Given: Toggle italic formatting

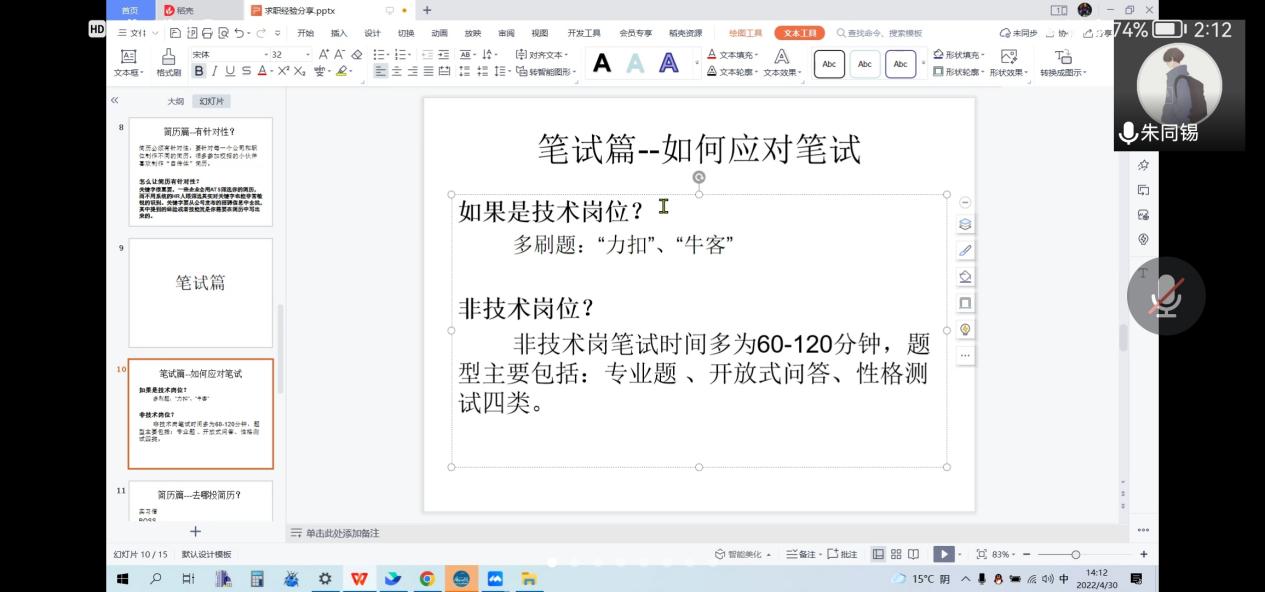Looking at the screenshot, I should coord(214,71).
